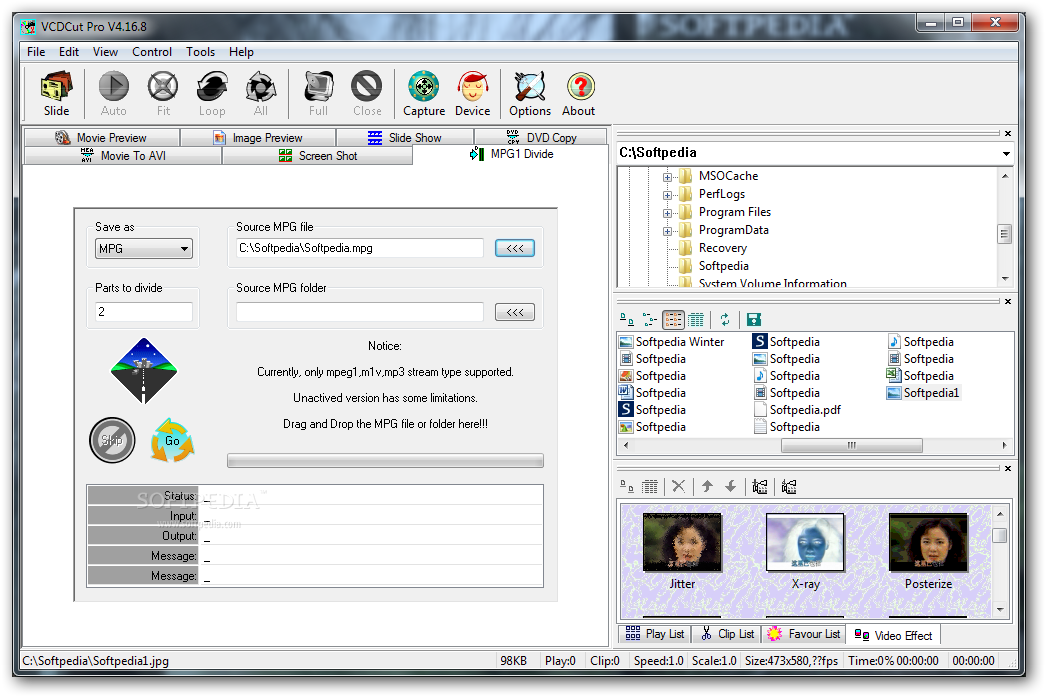Switch to Movie To AVI tab
Image resolution: width=1046 pixels, height=697 pixels.
point(123,155)
